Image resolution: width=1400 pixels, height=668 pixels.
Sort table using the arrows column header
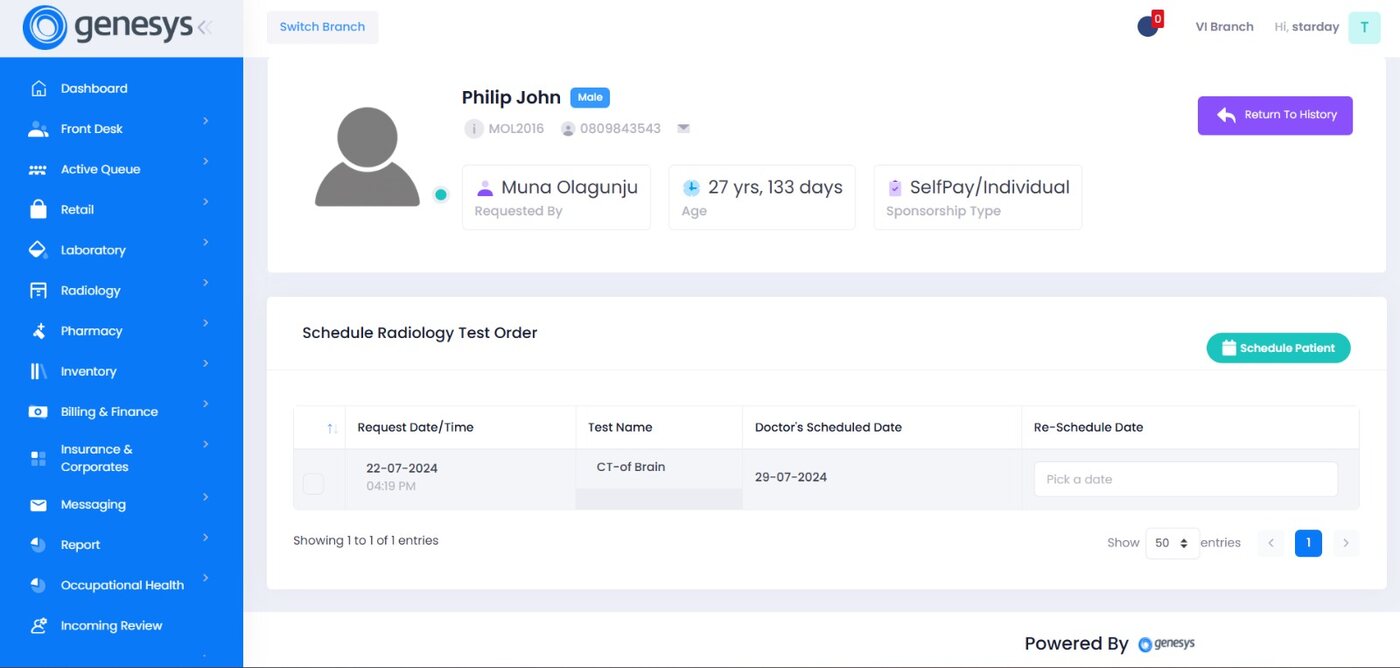tap(332, 428)
